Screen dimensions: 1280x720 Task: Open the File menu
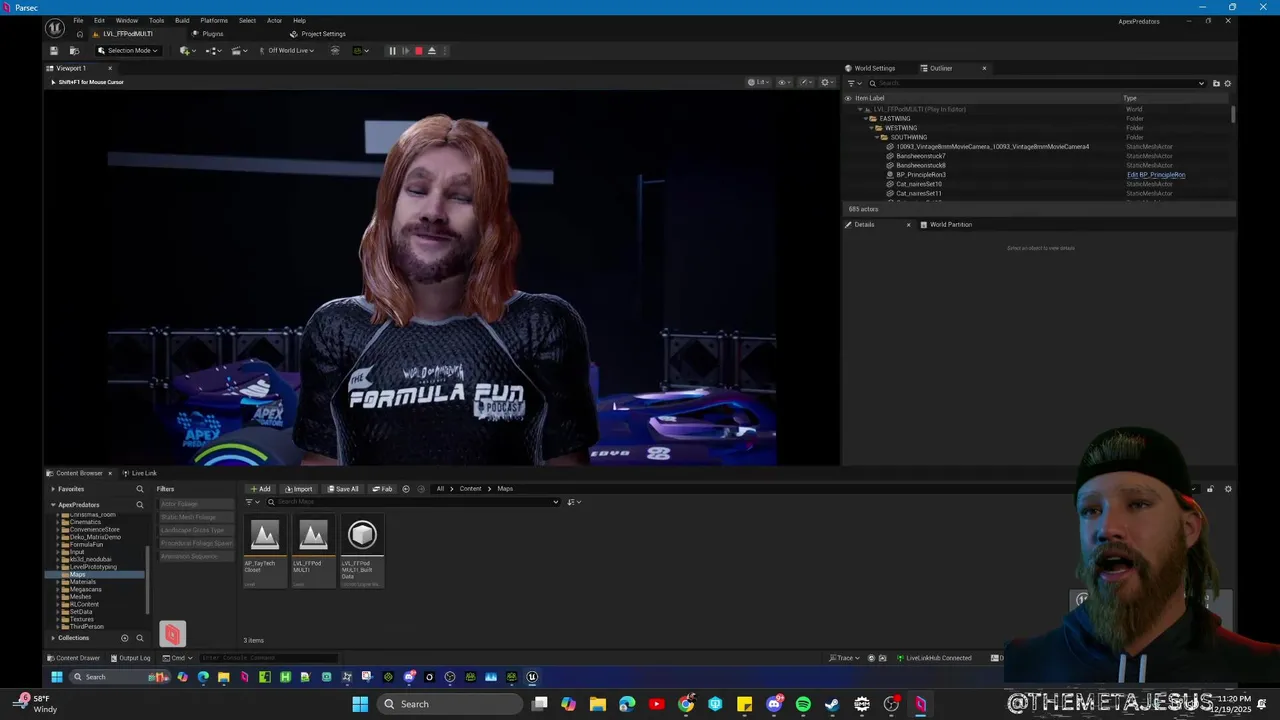[78, 20]
